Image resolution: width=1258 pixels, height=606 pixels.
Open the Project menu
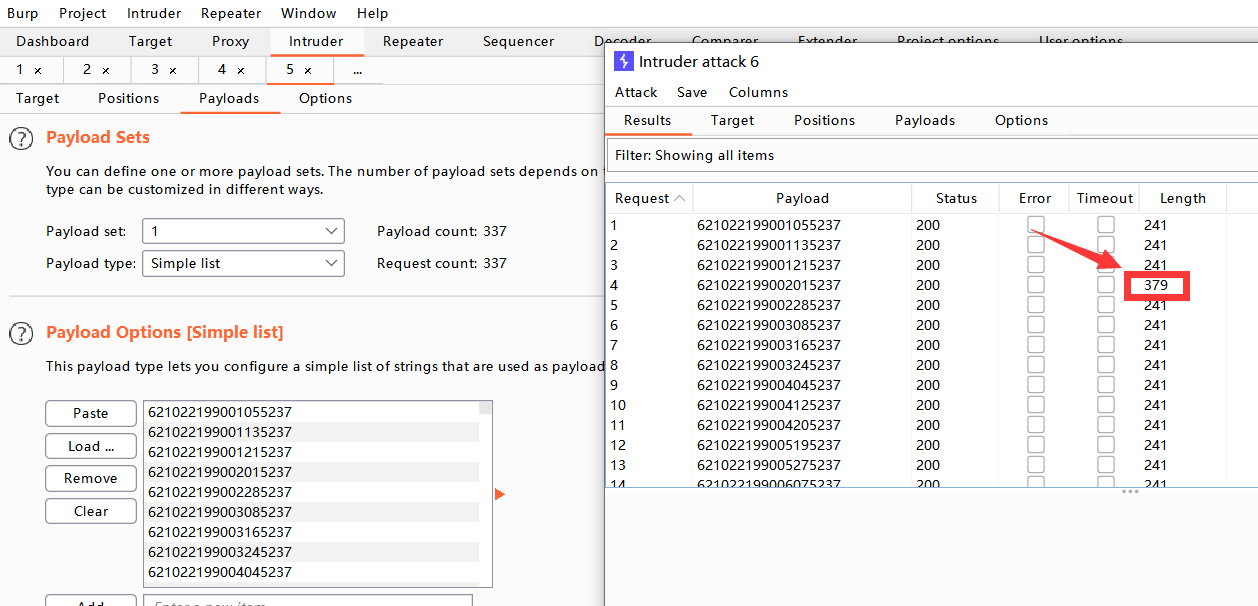coord(83,13)
